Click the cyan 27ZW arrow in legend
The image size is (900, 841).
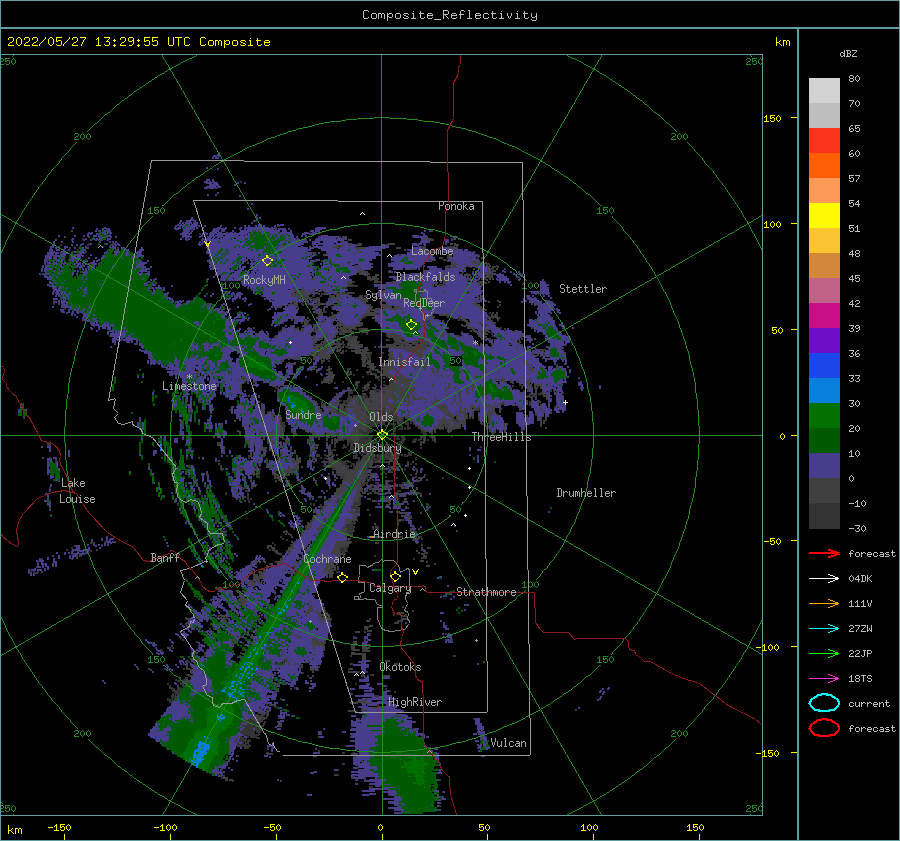click(x=824, y=629)
